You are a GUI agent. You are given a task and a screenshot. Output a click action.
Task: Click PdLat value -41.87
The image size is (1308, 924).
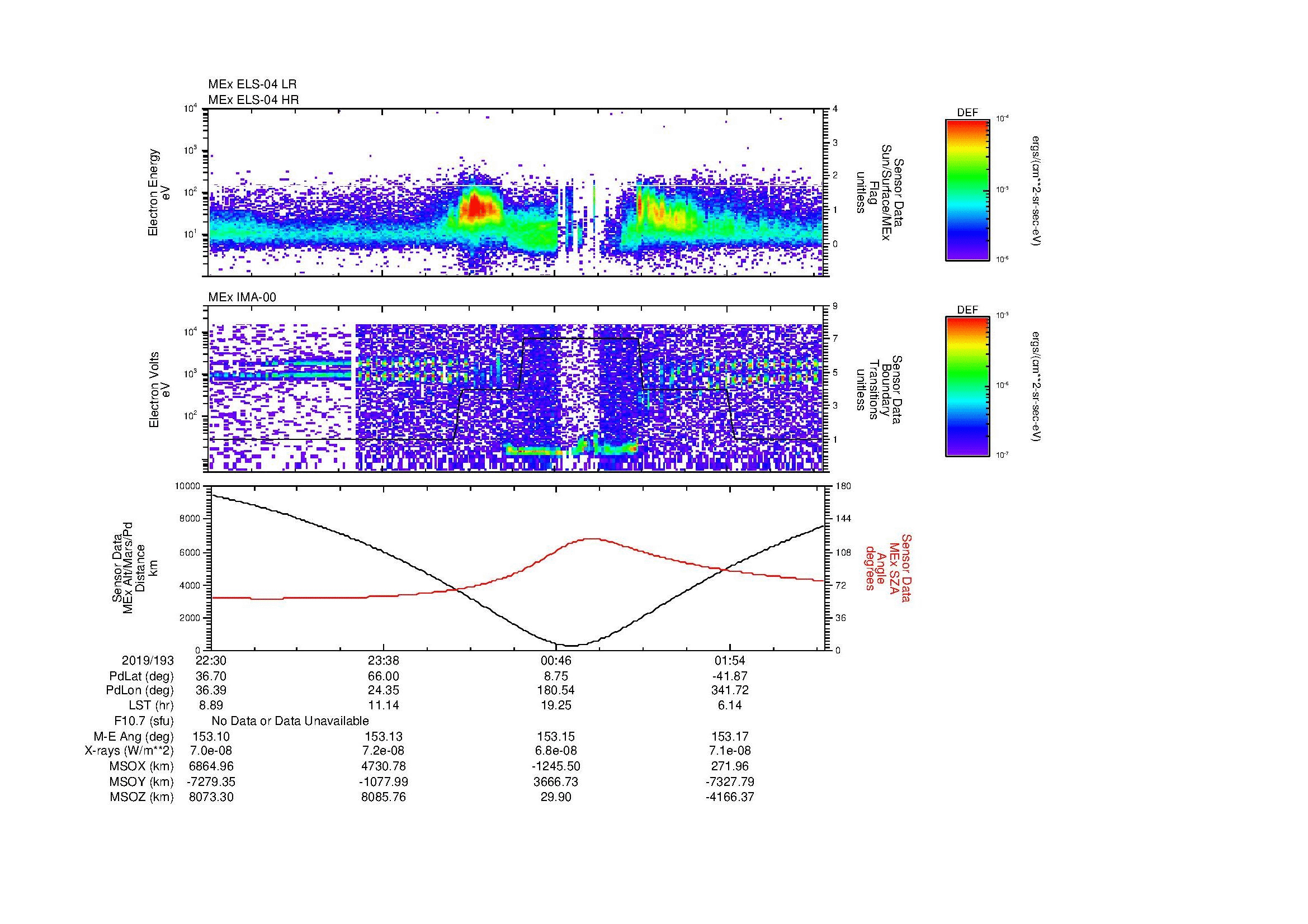point(729,676)
